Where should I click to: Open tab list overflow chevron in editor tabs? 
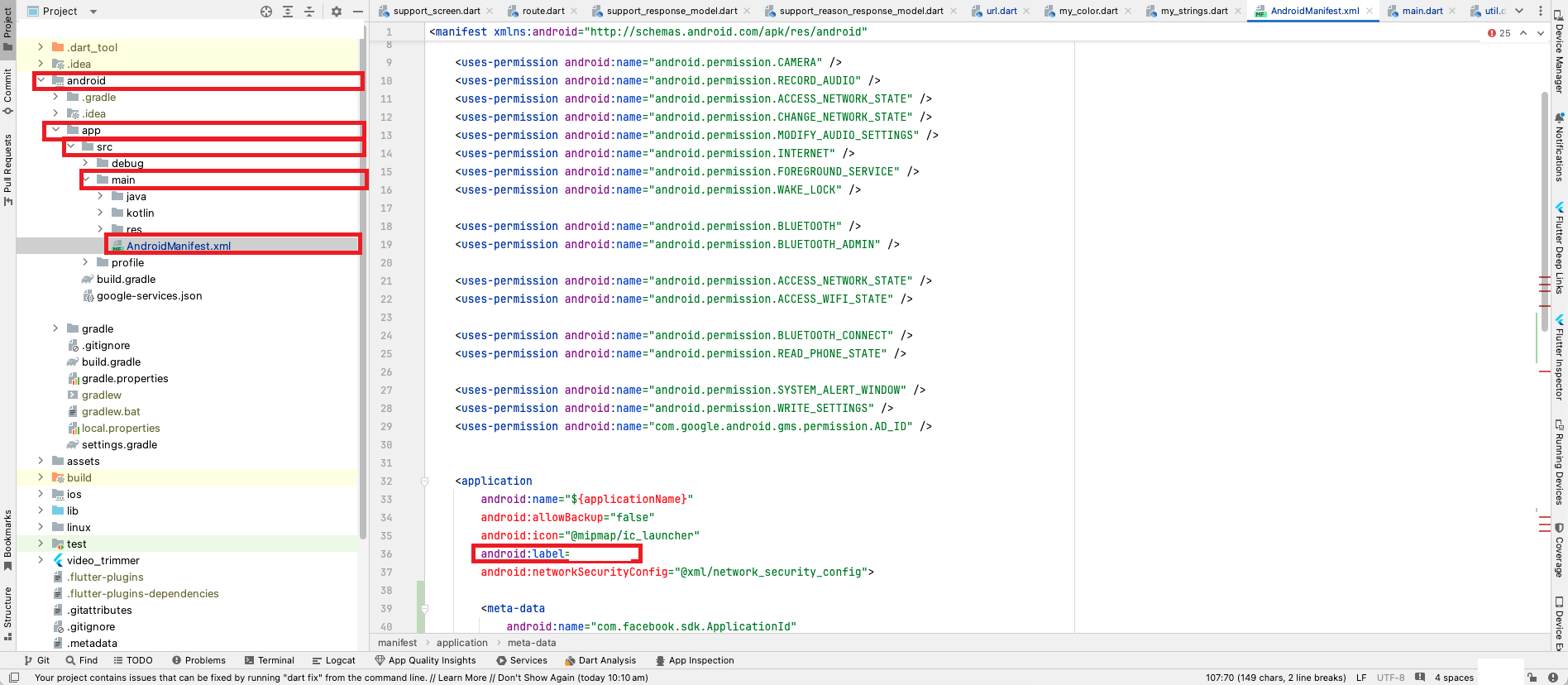pyautogui.click(x=1519, y=11)
